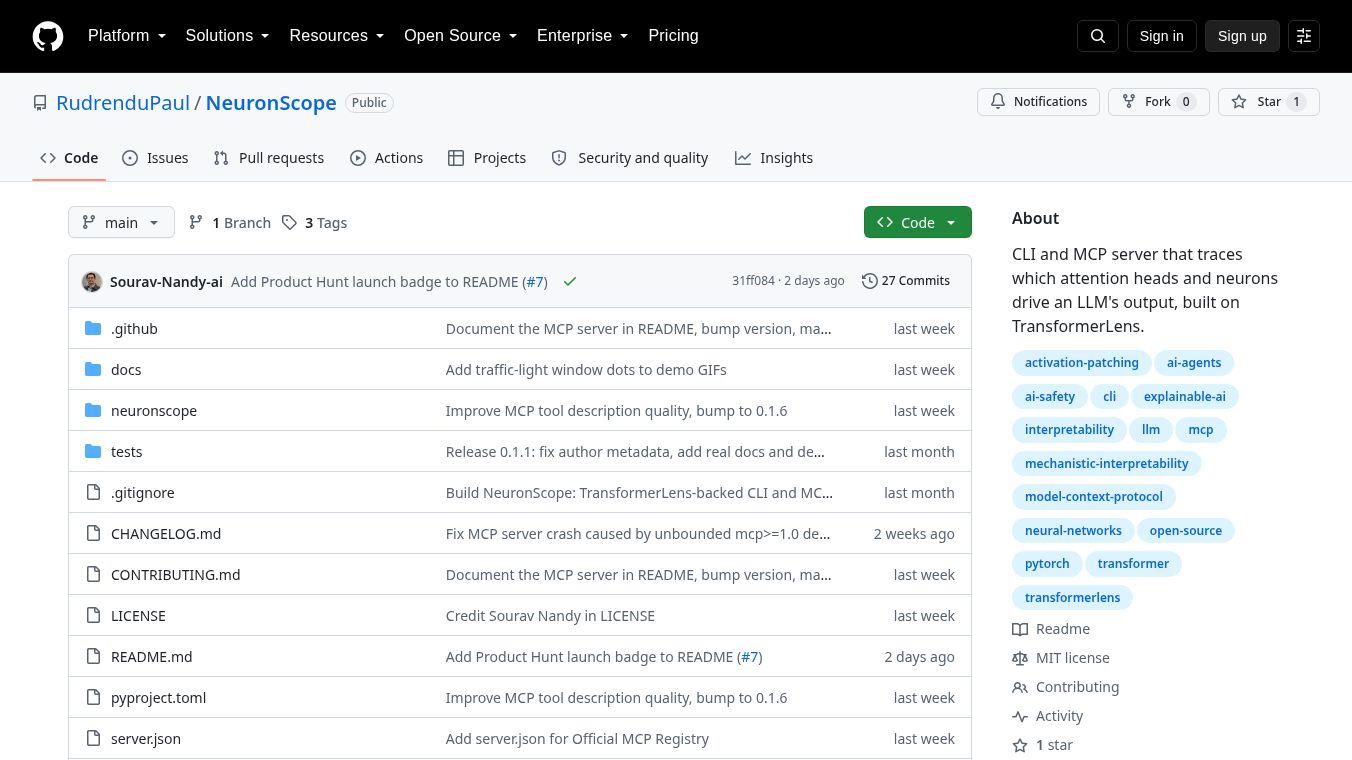
Task: Click the tag icon beside 3 Tags
Action: click(x=289, y=222)
